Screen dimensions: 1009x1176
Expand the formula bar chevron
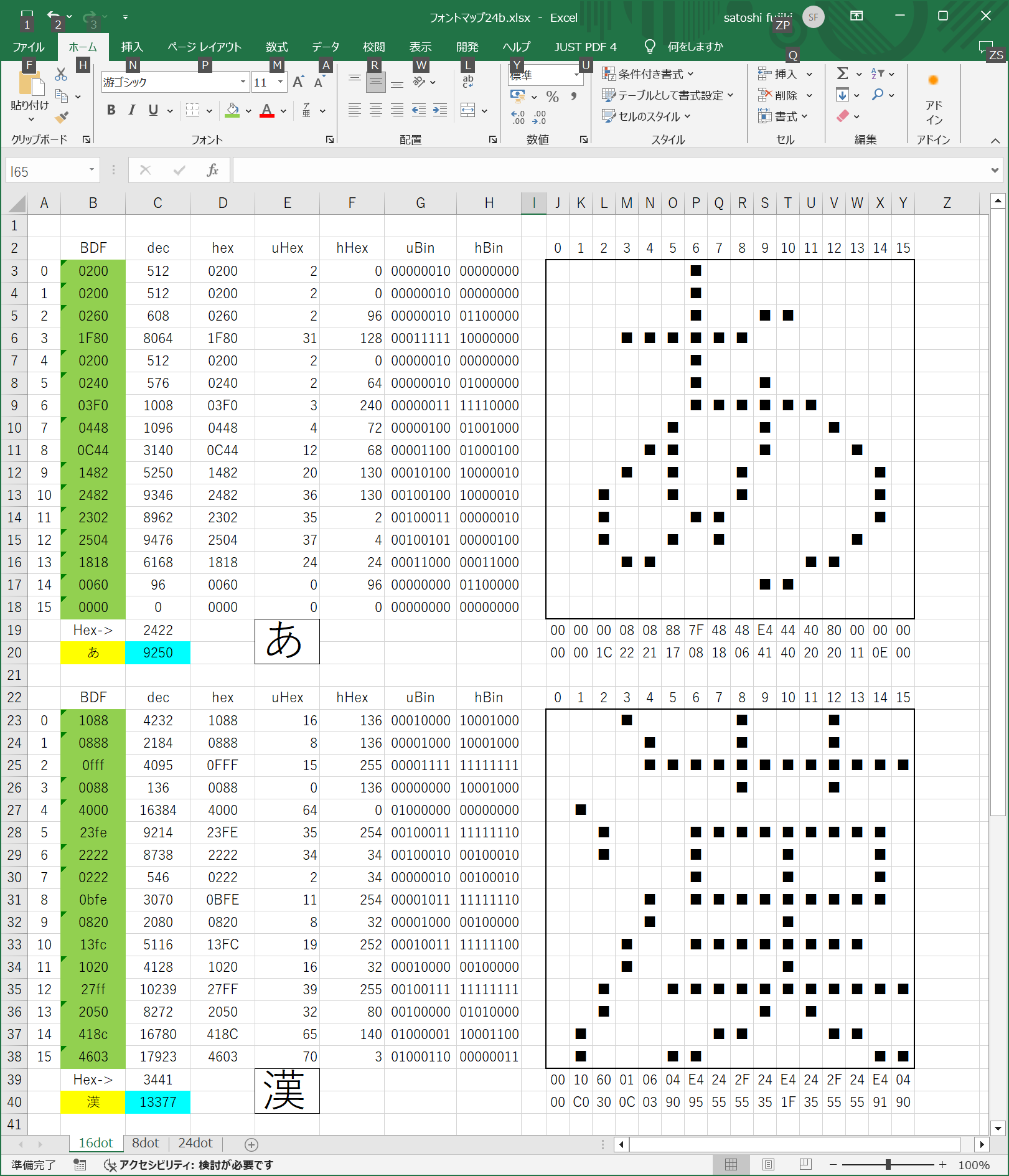(x=995, y=170)
